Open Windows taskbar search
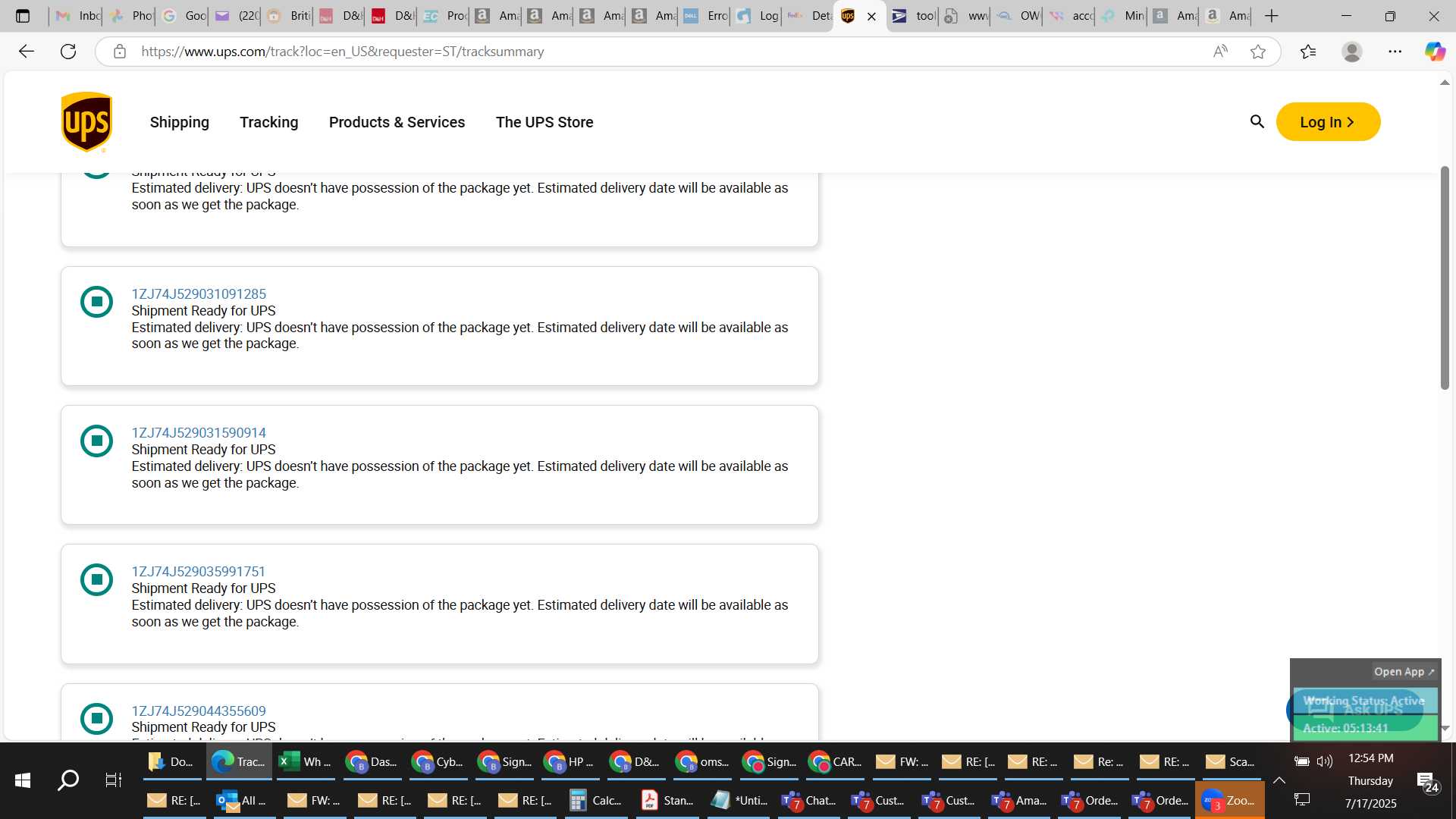 pos(68,780)
